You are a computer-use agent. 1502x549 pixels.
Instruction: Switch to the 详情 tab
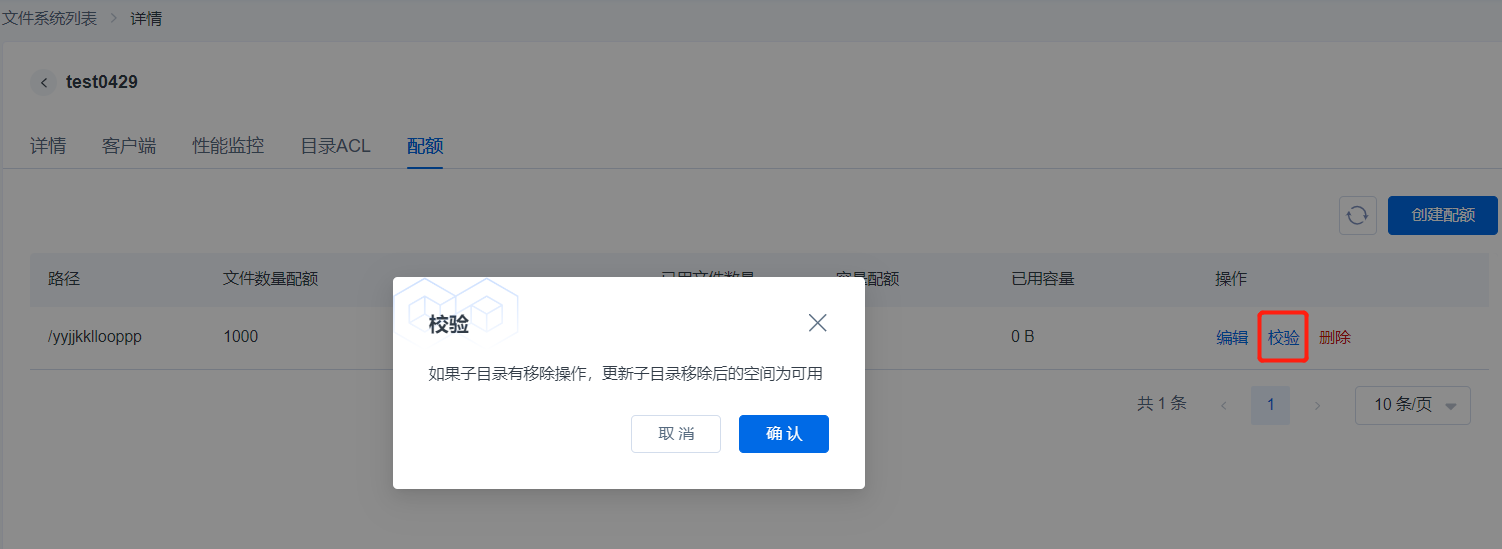pos(48,146)
